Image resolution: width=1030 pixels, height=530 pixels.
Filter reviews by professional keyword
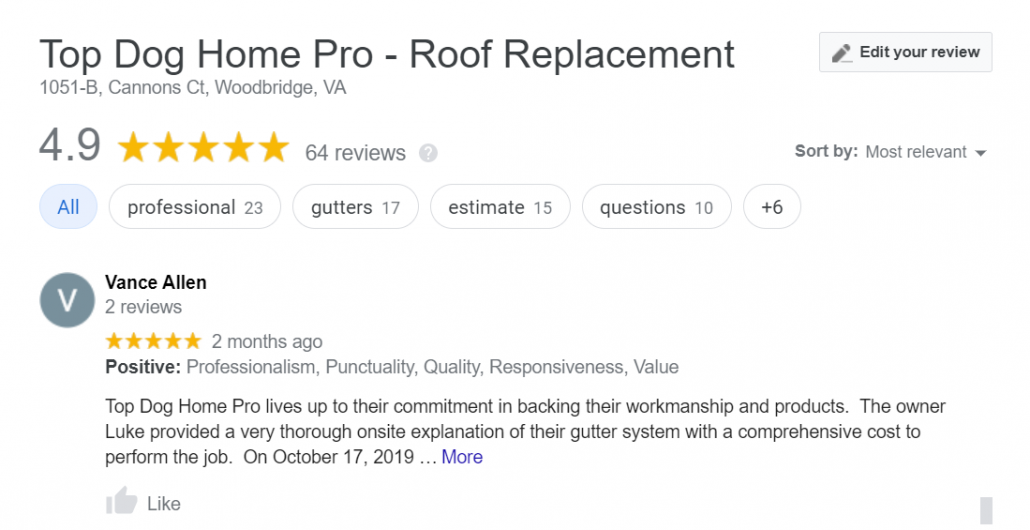(x=194, y=207)
